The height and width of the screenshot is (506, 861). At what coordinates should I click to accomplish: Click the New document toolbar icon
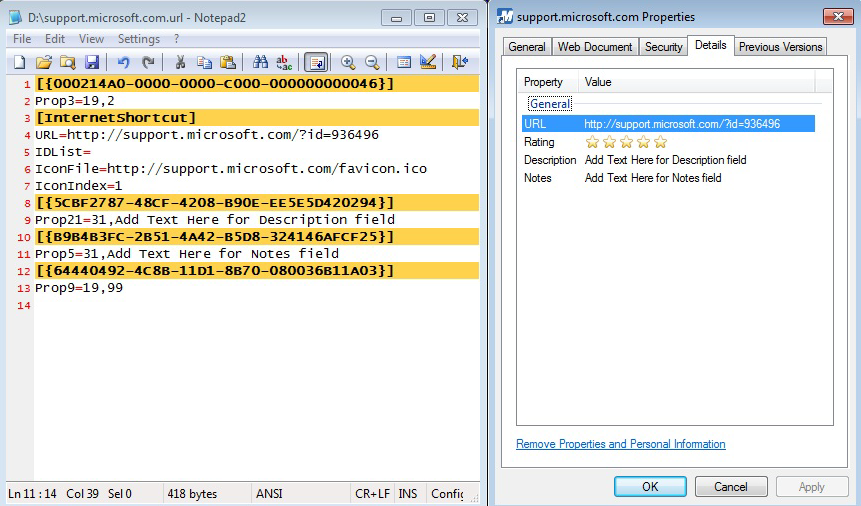point(19,62)
